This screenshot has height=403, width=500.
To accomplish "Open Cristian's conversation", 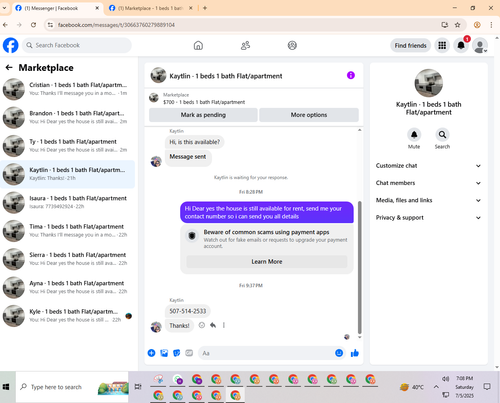I will click(x=68, y=89).
